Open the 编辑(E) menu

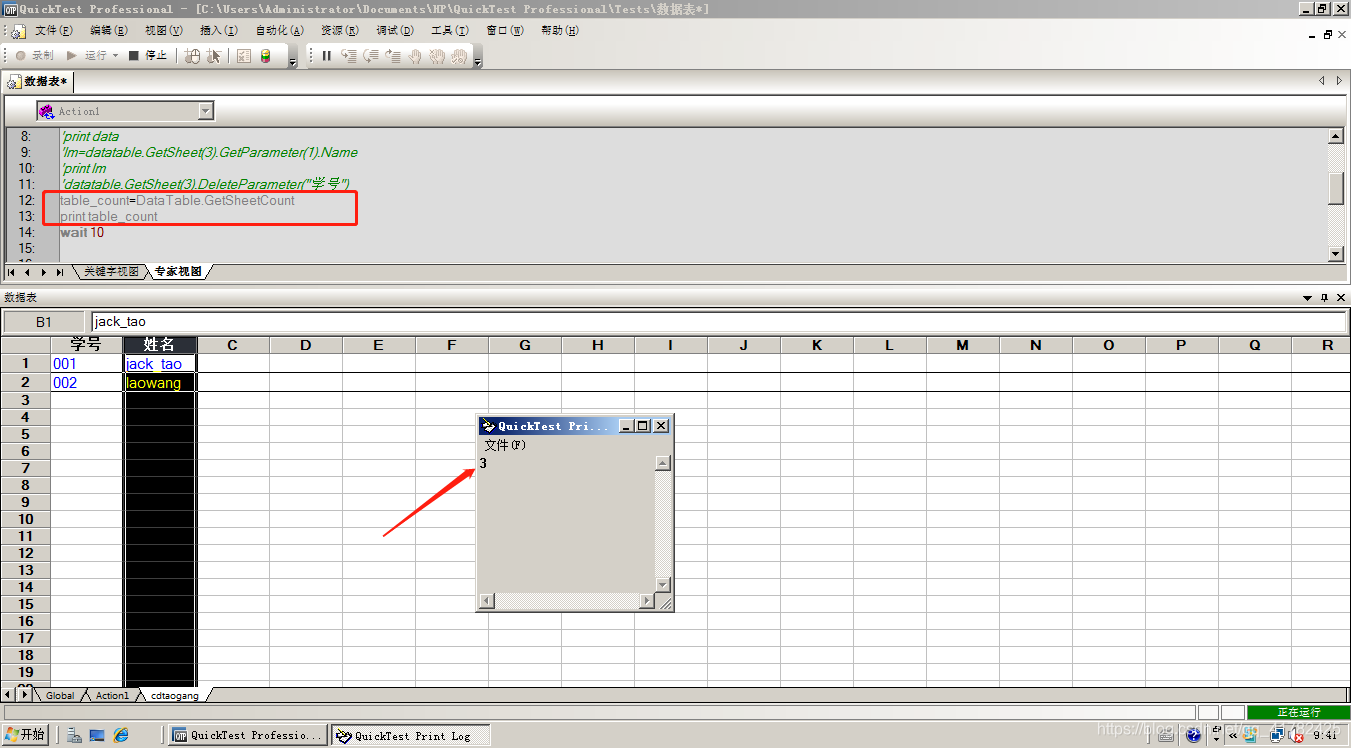tap(108, 31)
